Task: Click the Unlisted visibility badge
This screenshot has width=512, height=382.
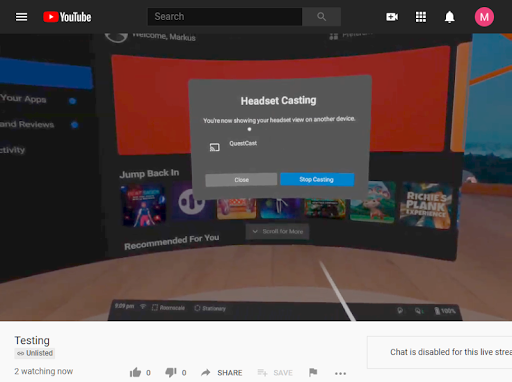Action: pyautogui.click(x=35, y=353)
